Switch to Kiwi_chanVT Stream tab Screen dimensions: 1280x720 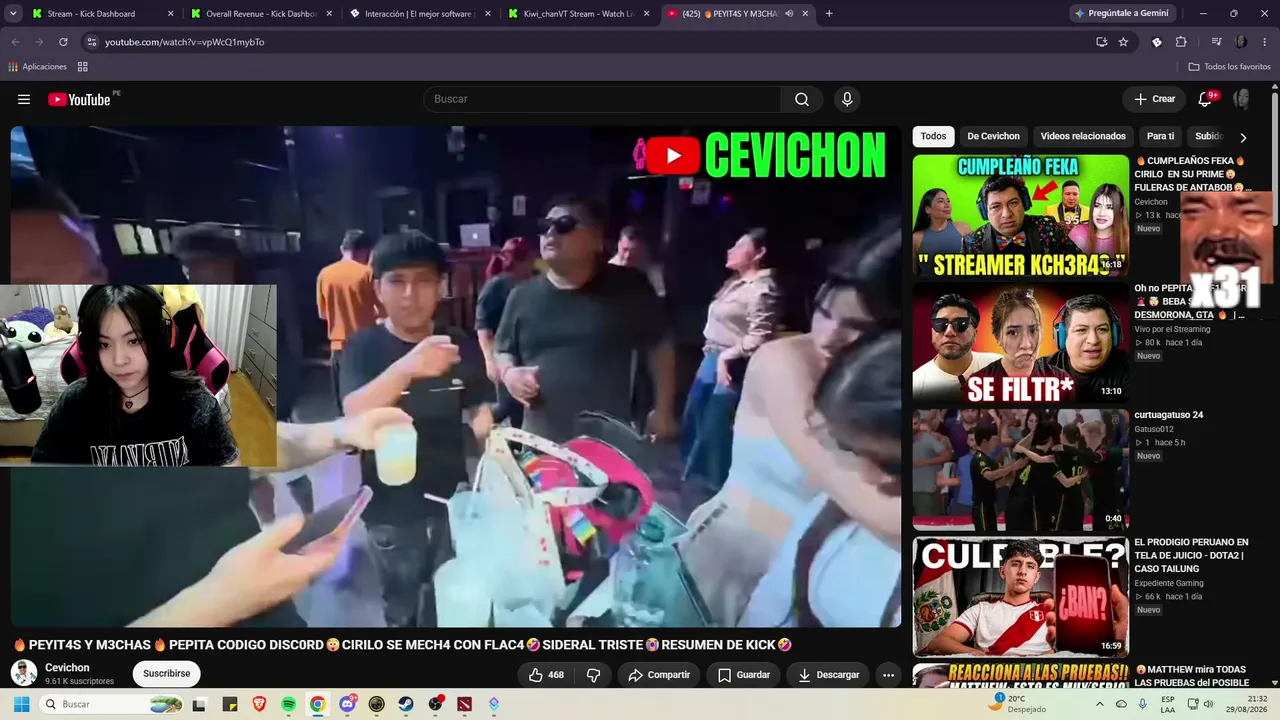(x=578, y=14)
